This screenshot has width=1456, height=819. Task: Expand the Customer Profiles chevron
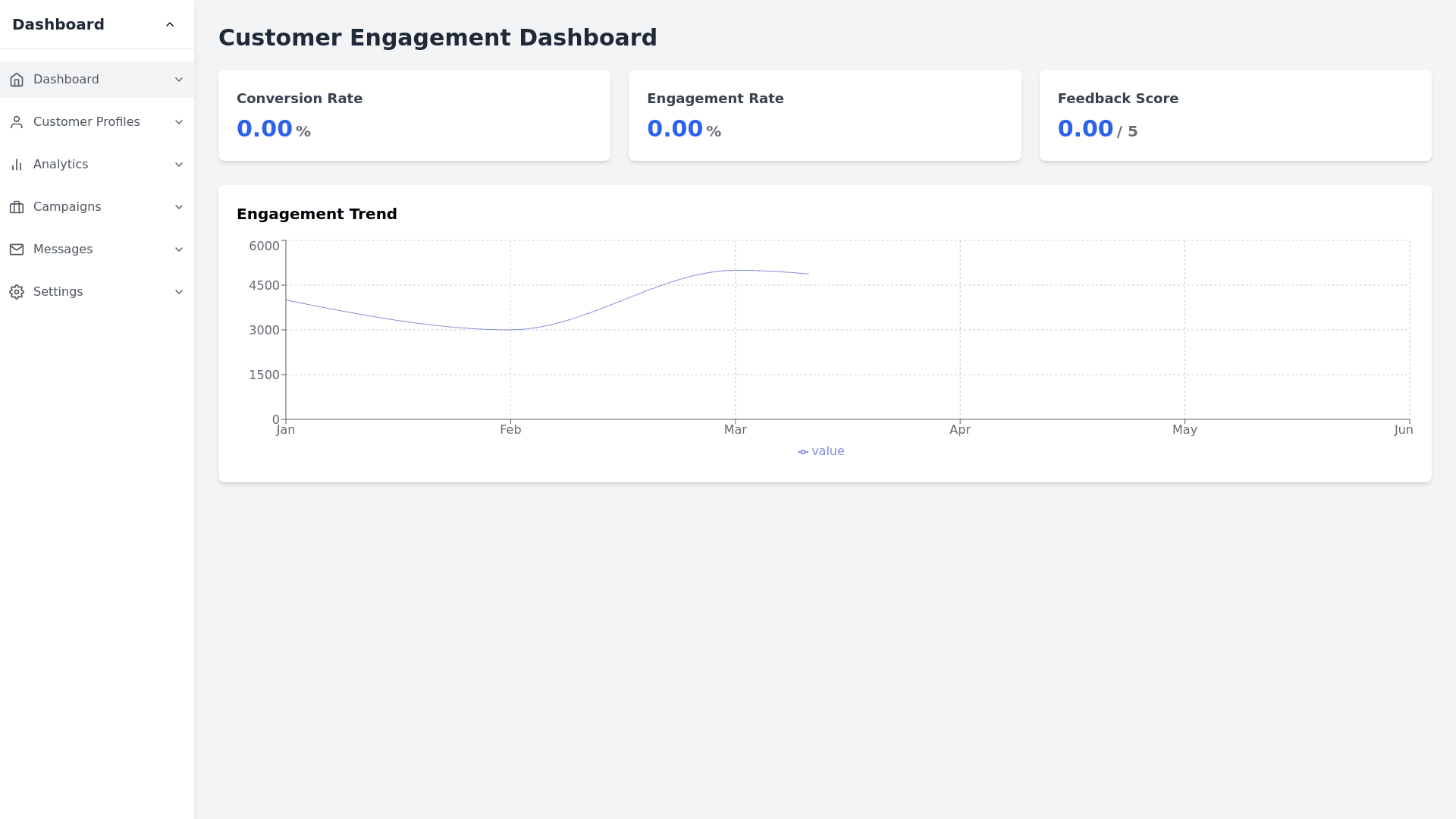pyautogui.click(x=179, y=122)
